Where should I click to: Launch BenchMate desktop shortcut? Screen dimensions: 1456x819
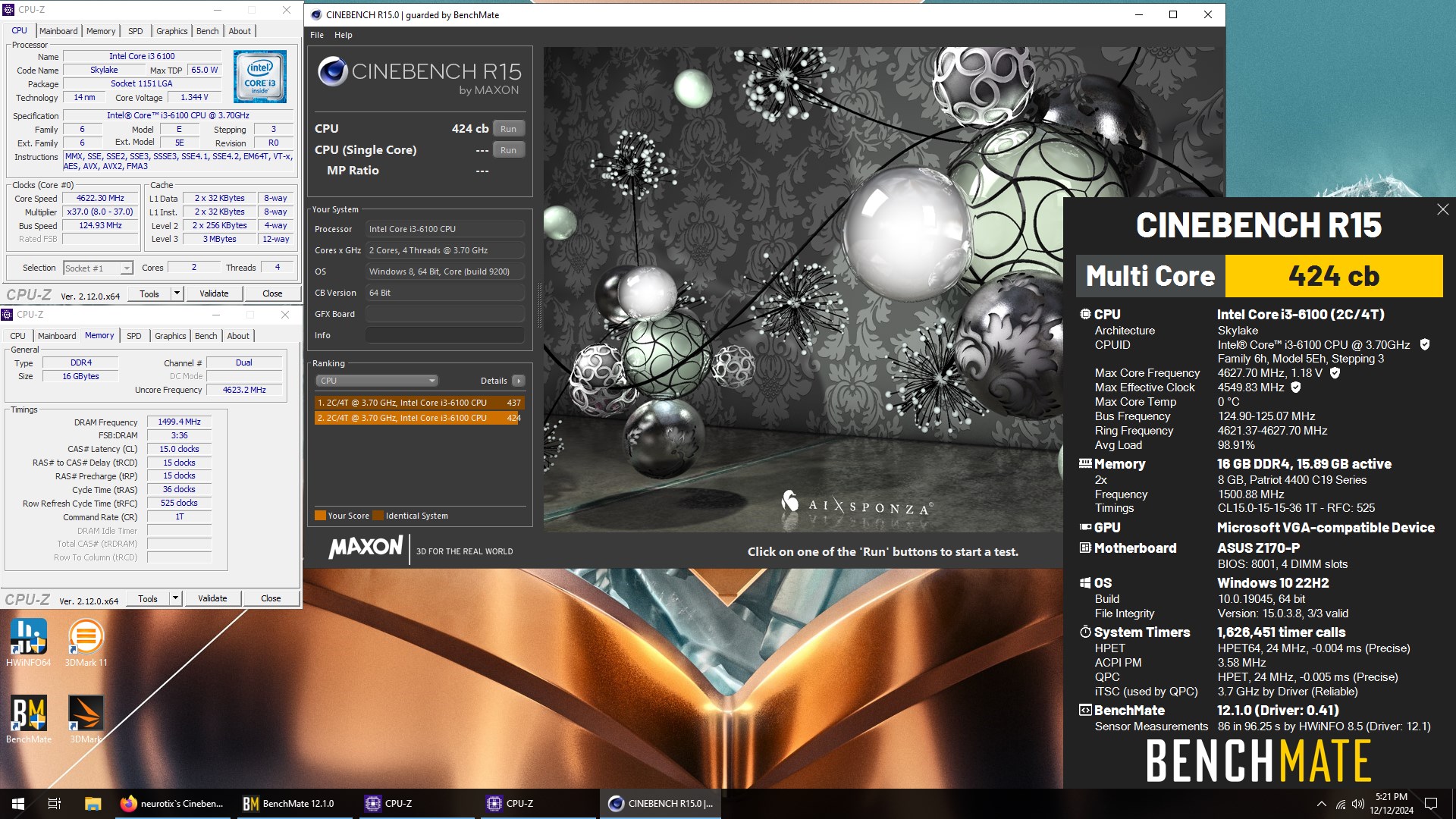click(x=29, y=719)
